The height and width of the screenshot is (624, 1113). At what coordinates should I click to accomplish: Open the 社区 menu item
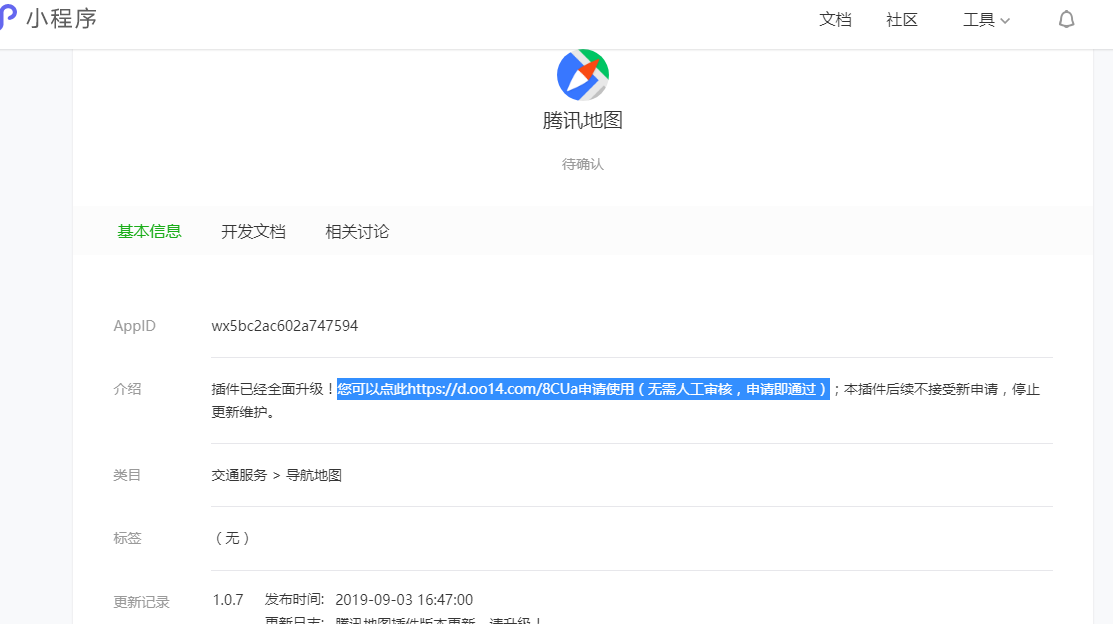click(901, 20)
